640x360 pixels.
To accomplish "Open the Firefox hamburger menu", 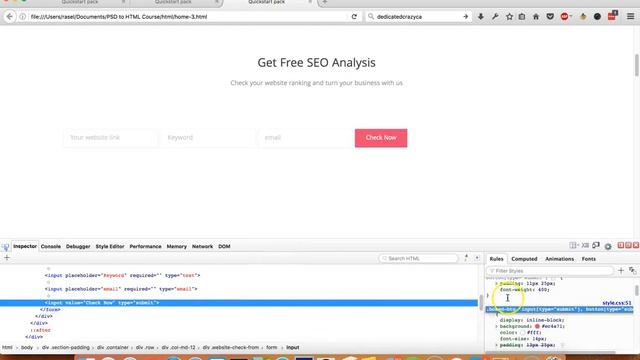I will (x=631, y=17).
